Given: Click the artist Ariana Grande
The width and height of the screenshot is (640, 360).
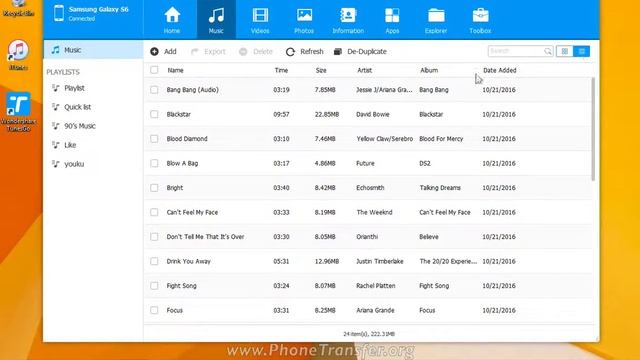Looking at the screenshot, I should [x=375, y=310].
